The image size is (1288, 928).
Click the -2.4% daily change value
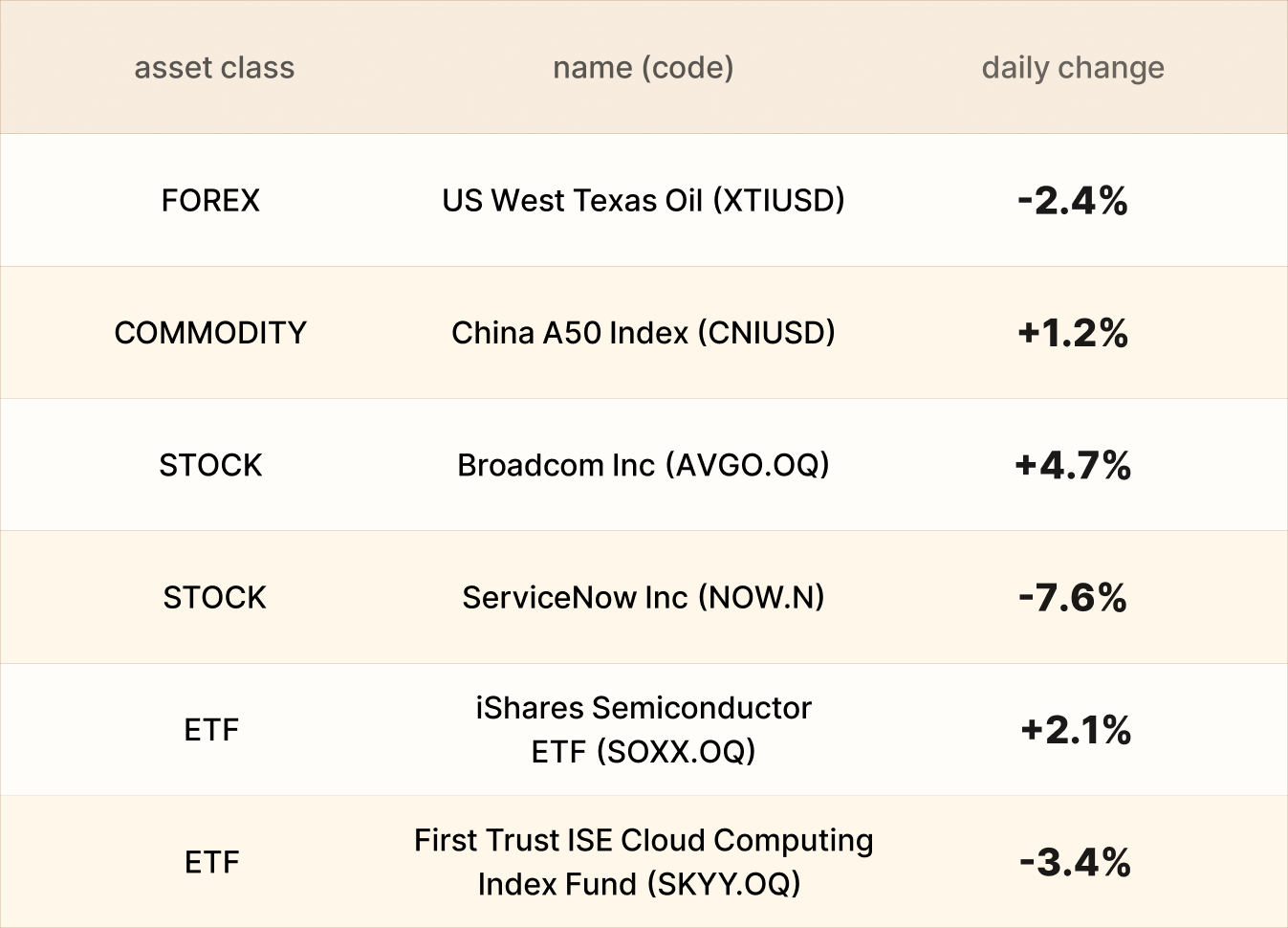(x=1073, y=201)
